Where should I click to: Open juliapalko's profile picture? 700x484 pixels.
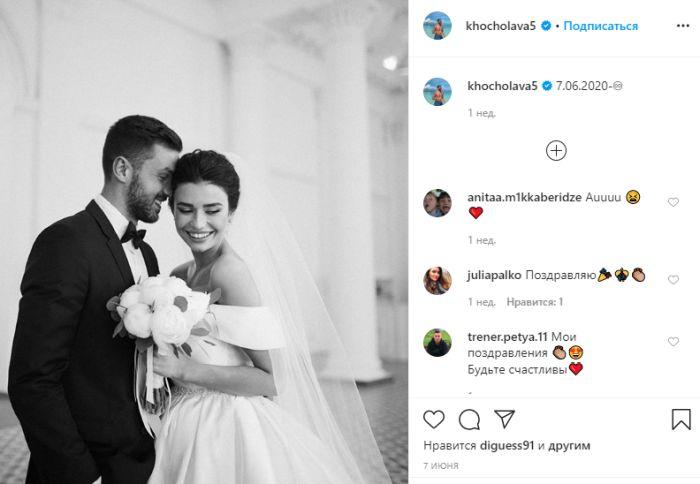point(438,281)
